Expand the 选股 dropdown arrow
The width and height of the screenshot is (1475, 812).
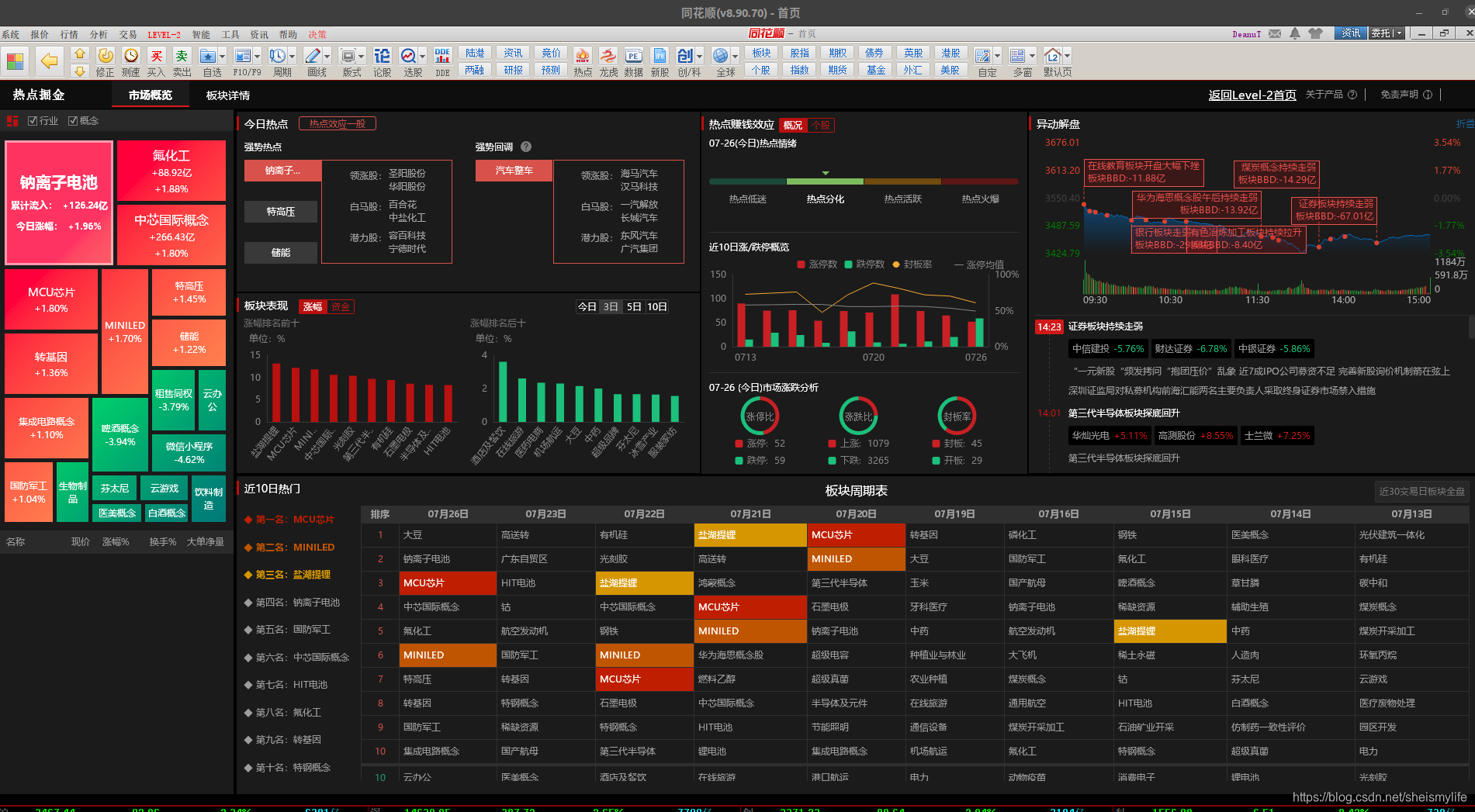(x=422, y=56)
